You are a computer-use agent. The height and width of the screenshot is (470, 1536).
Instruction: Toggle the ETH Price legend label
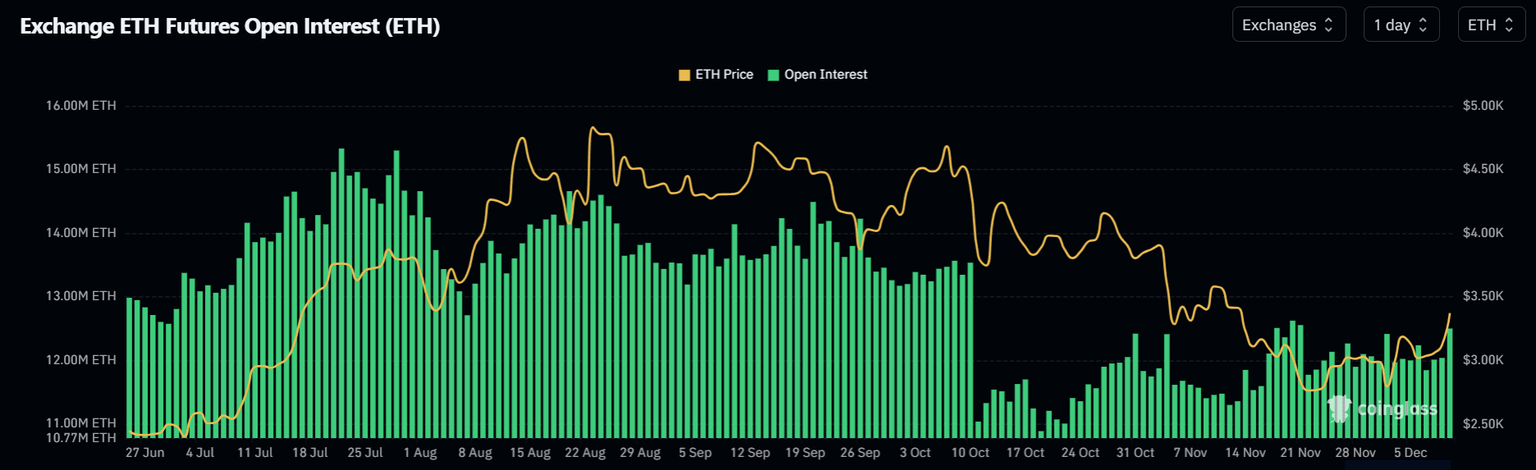tap(724, 74)
